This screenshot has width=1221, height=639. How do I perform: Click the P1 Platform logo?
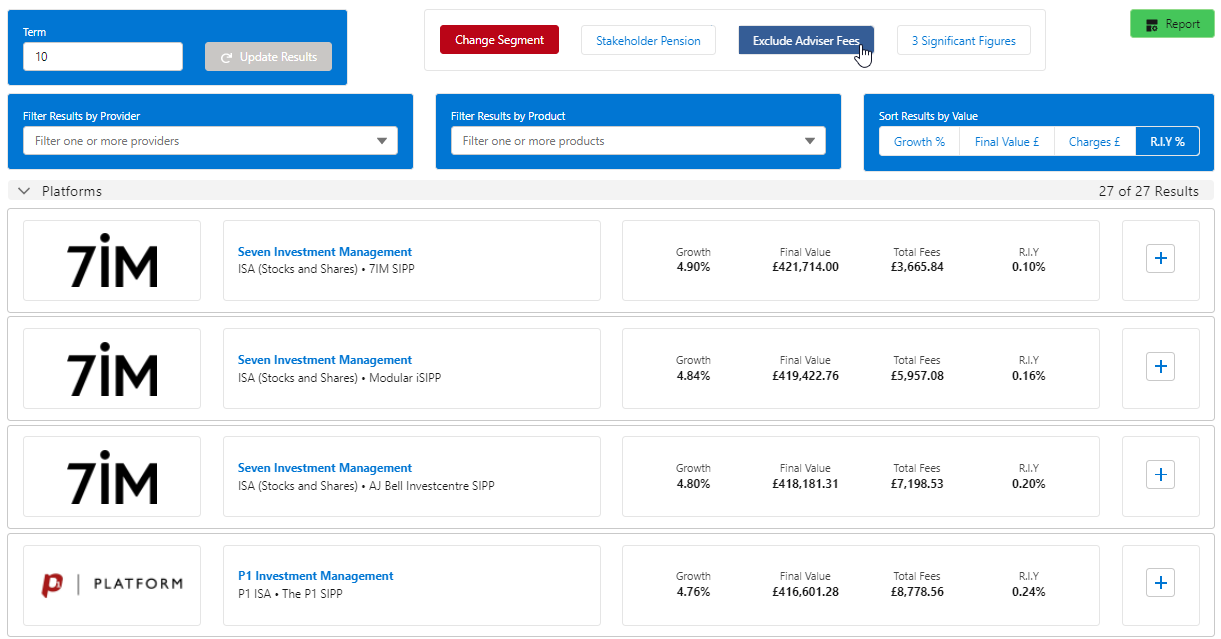(x=112, y=584)
